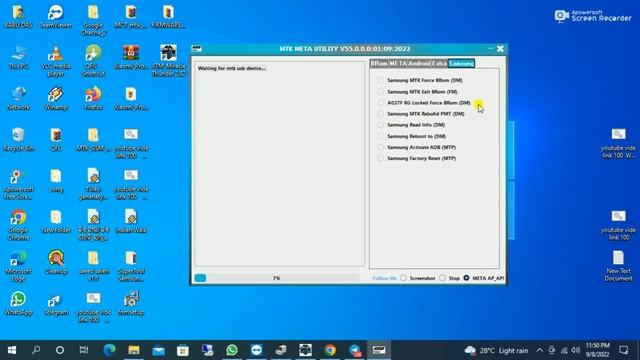Open the TeamViewer desktop shortcut

pyautogui.click(x=56, y=16)
